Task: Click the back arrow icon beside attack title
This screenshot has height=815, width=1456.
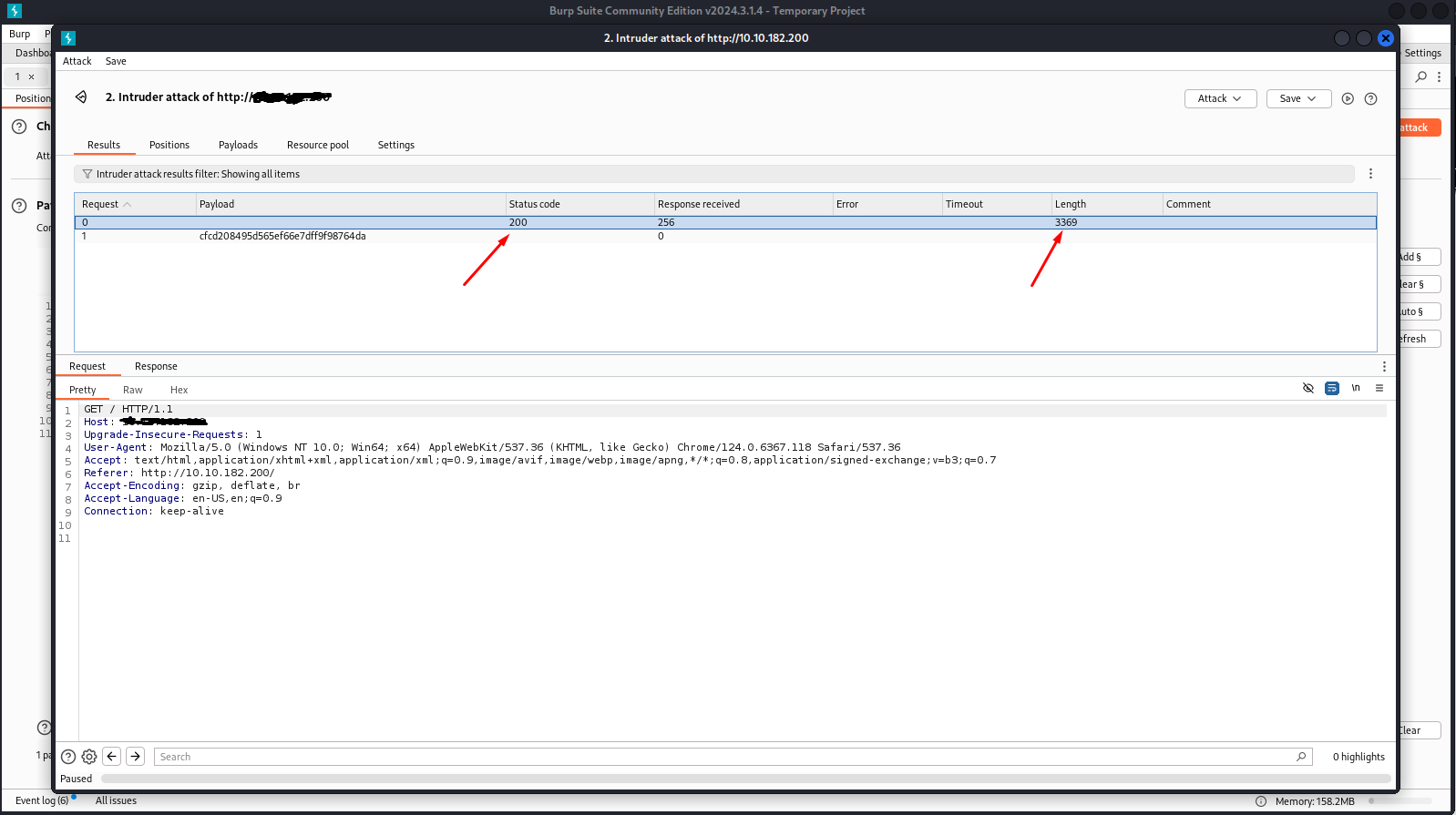Action: [81, 97]
